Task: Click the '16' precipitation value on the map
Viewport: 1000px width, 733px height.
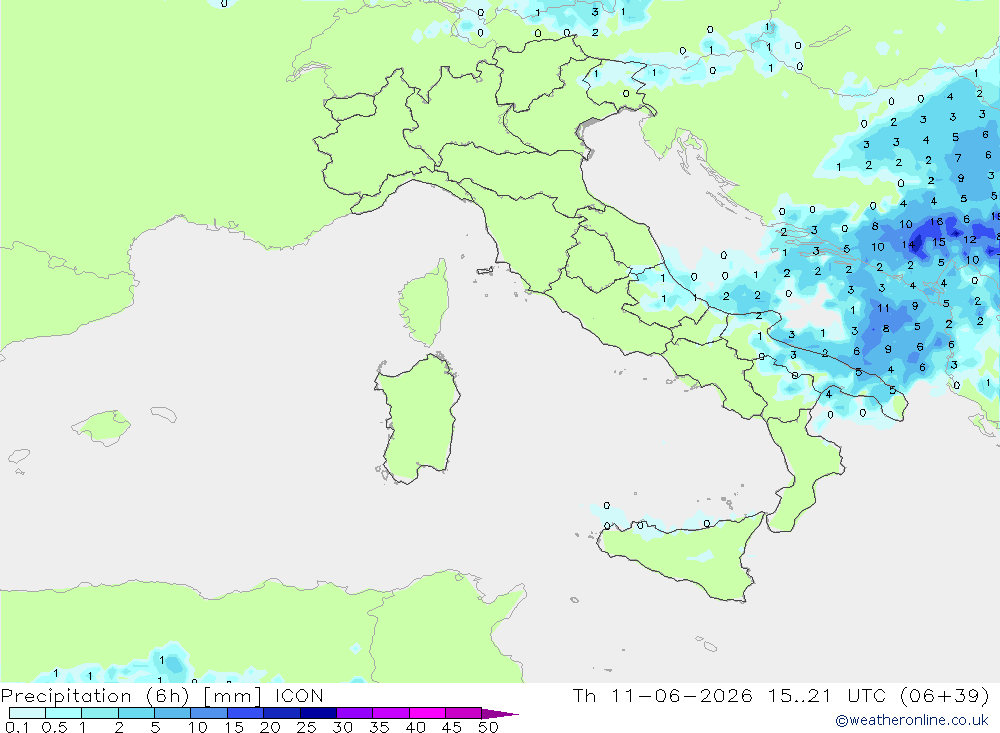Action: tap(936, 222)
